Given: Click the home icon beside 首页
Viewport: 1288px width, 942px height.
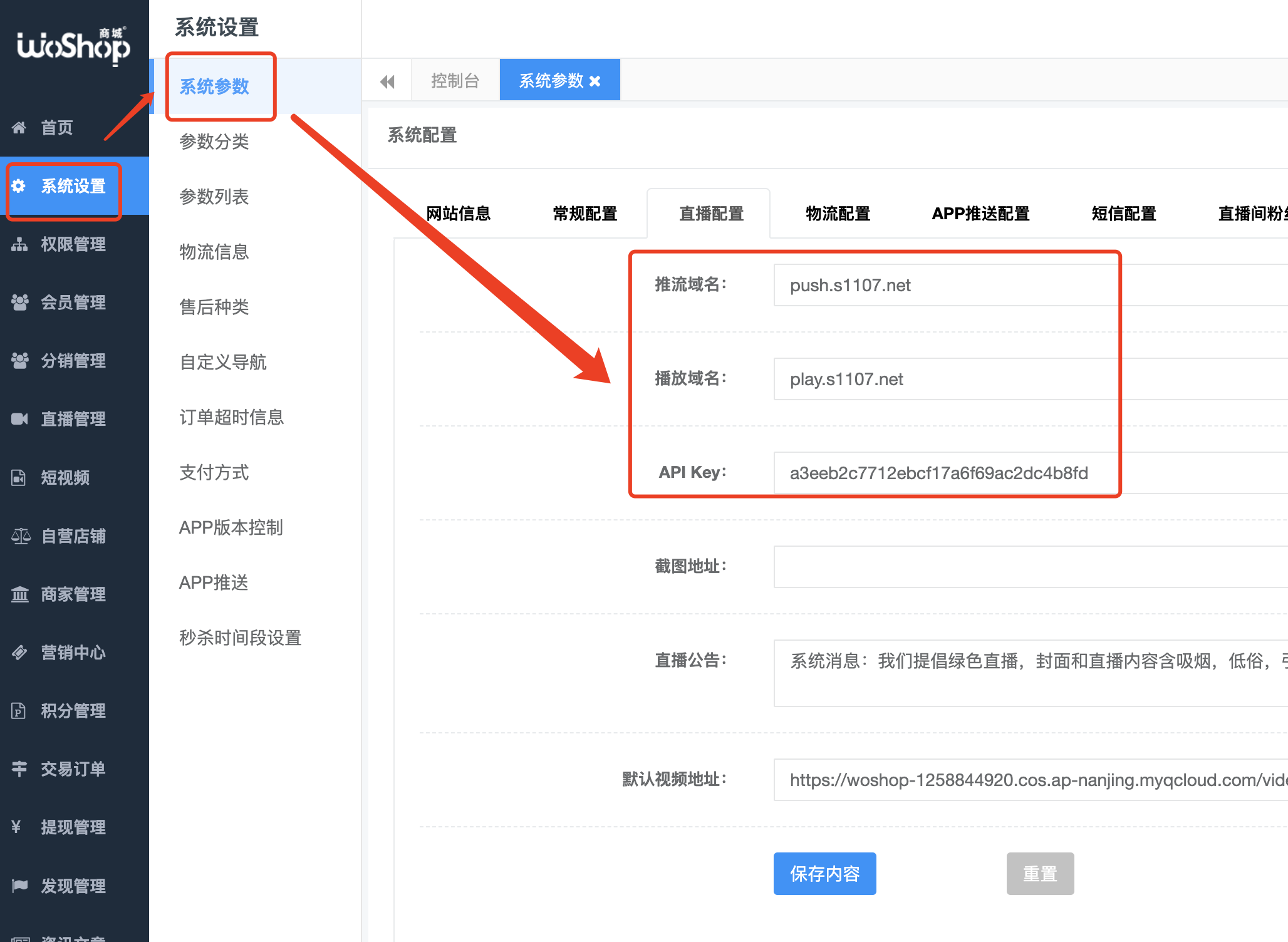Looking at the screenshot, I should click(x=19, y=128).
